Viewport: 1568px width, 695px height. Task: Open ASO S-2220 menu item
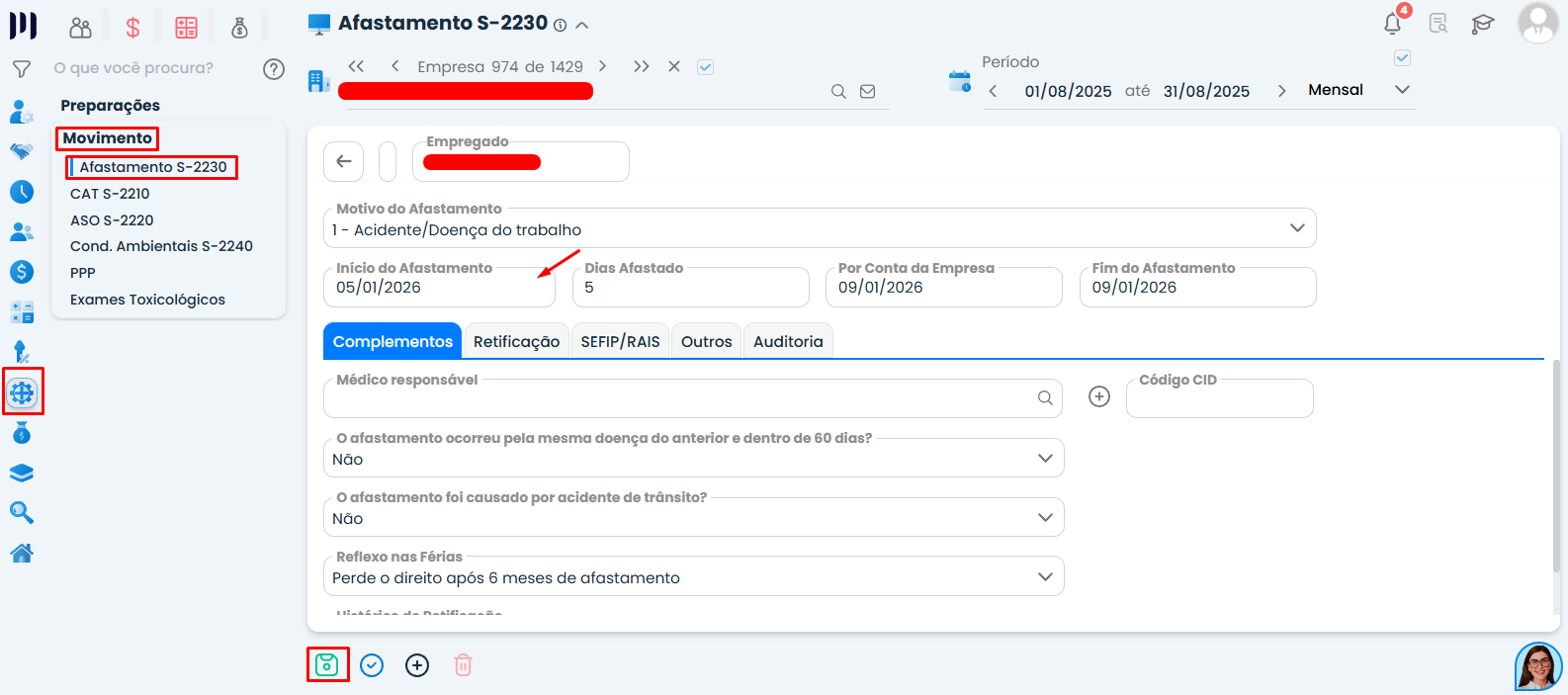click(x=112, y=220)
